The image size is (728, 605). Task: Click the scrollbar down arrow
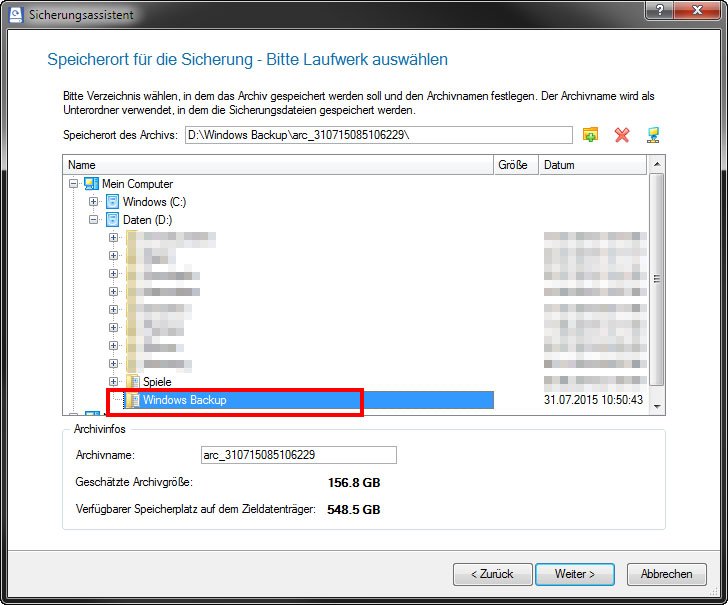coord(656,407)
